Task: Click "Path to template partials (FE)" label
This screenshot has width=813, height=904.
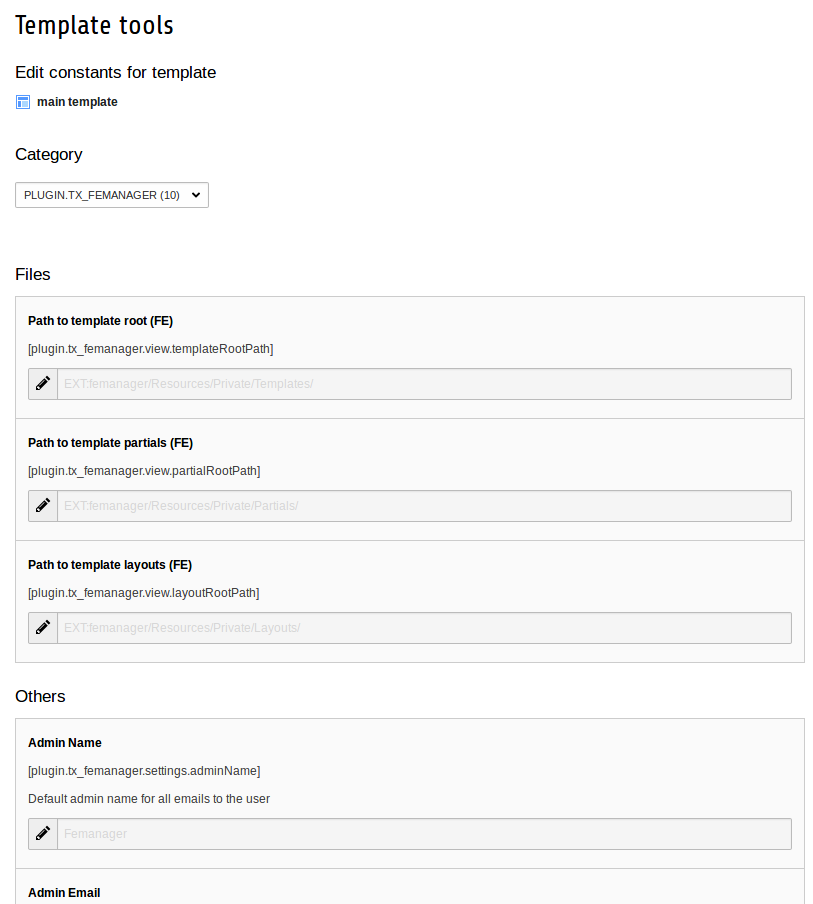Action: coord(110,443)
